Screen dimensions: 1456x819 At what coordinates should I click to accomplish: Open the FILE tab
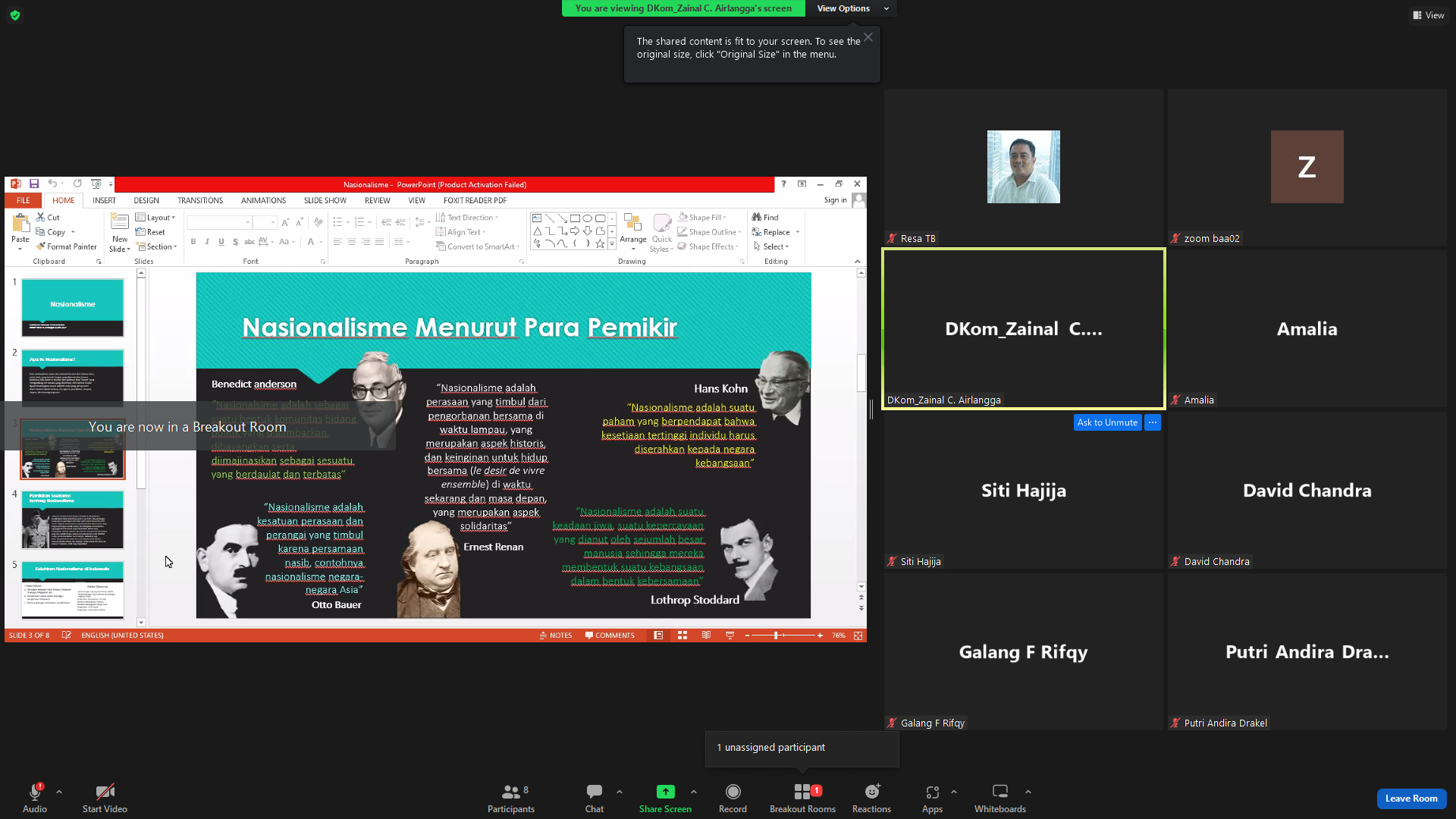pos(24,200)
